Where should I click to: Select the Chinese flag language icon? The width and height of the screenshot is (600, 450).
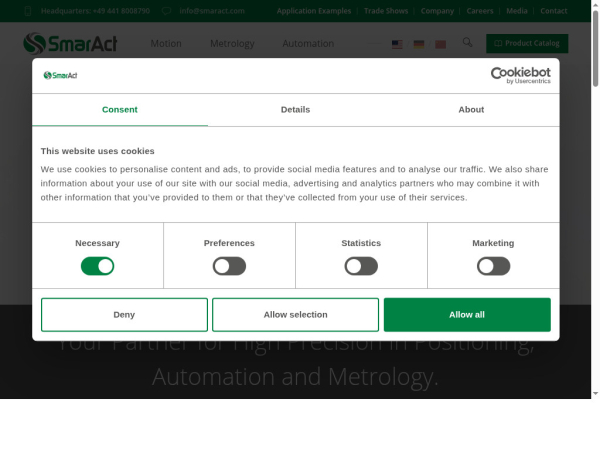tap(440, 44)
